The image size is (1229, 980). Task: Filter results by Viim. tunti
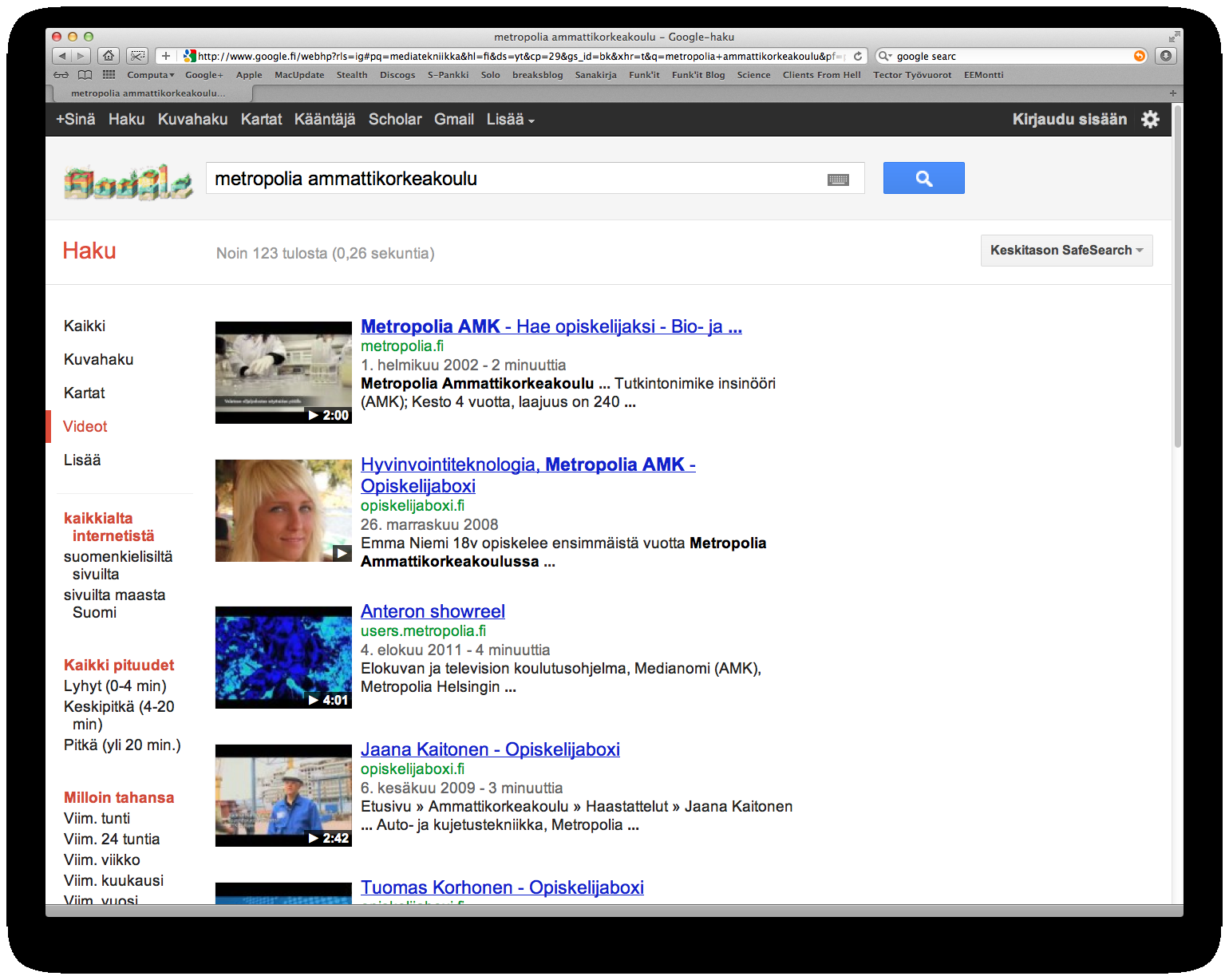97,818
